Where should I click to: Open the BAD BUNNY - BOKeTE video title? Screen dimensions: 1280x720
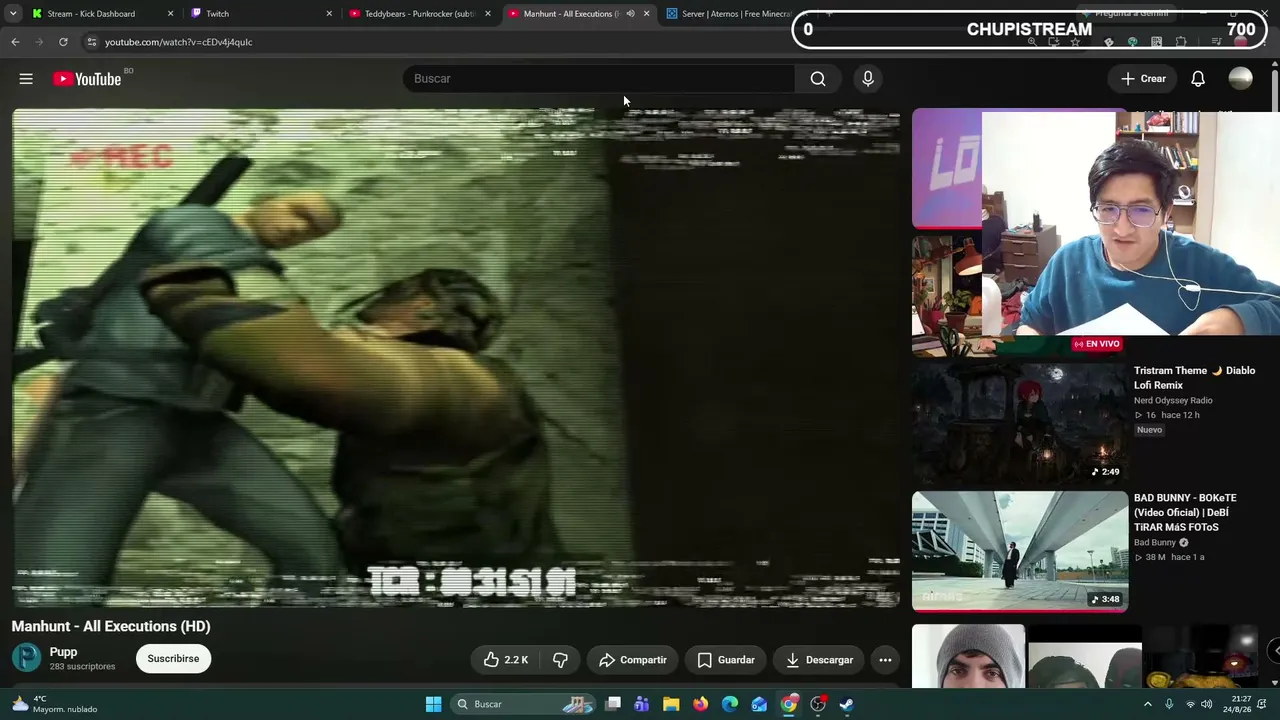click(1185, 512)
